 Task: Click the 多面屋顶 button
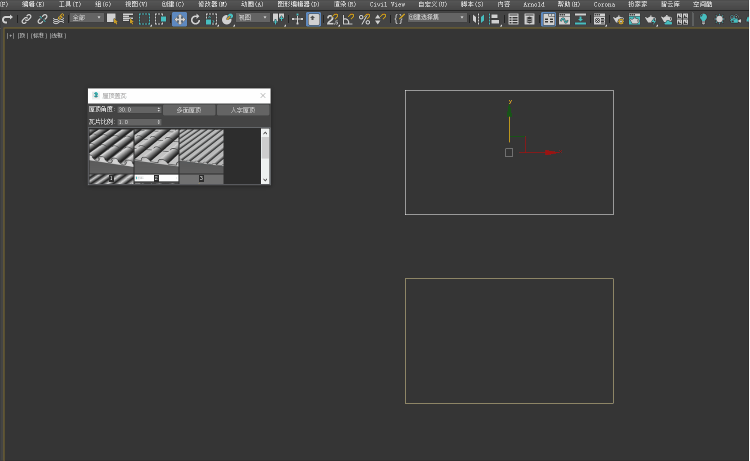coord(188,110)
